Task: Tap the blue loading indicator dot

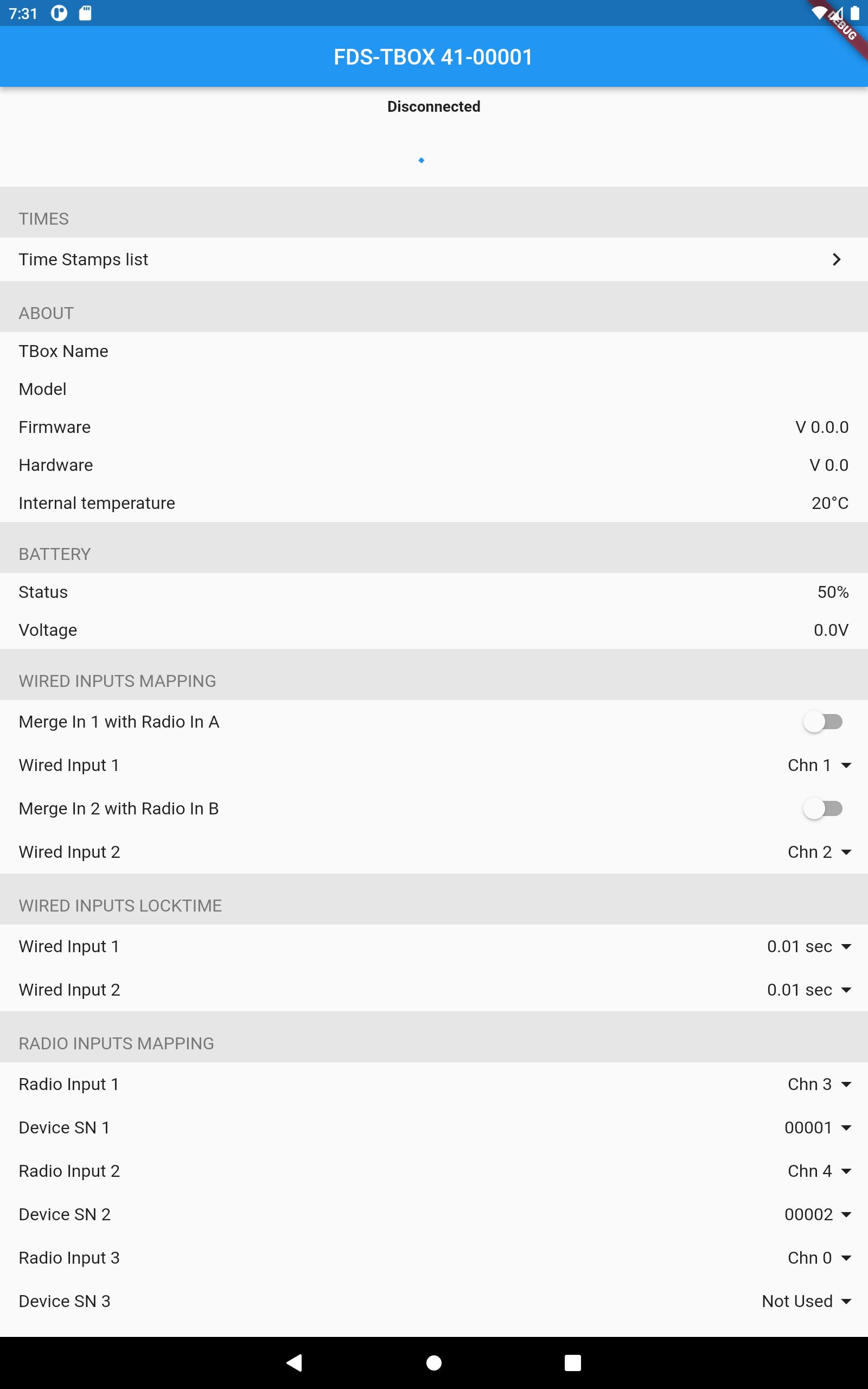Action: coord(422,160)
